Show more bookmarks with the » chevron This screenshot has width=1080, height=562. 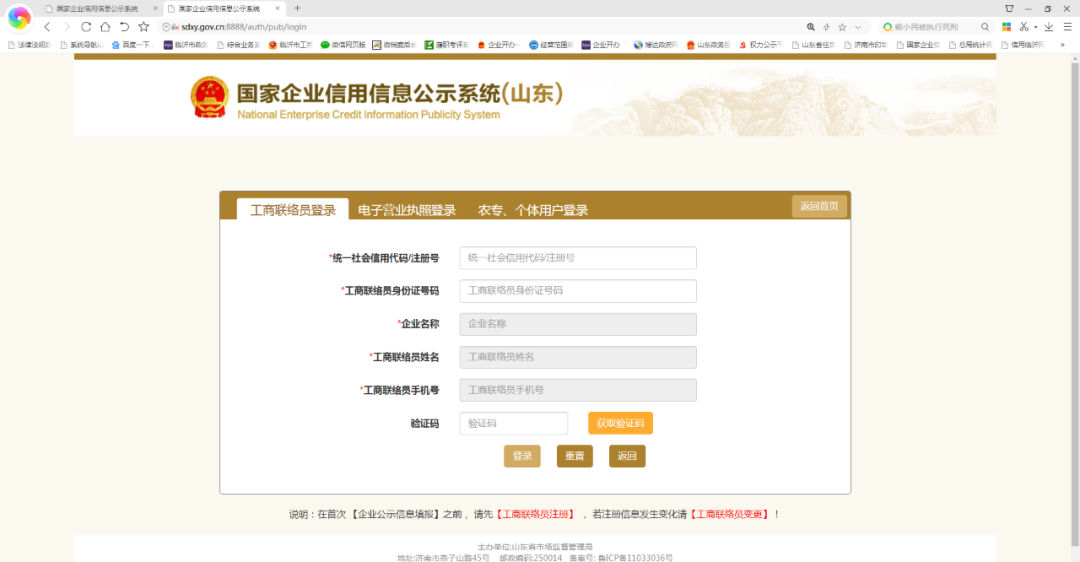(x=1062, y=45)
